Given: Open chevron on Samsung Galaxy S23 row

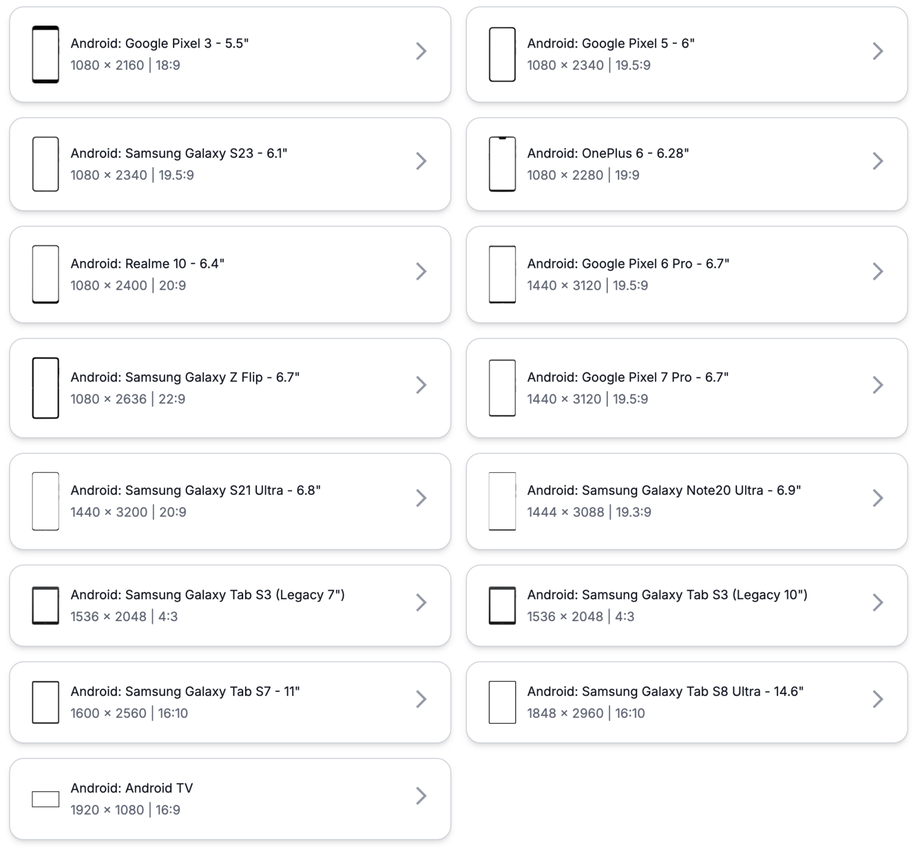Looking at the screenshot, I should 421,161.
